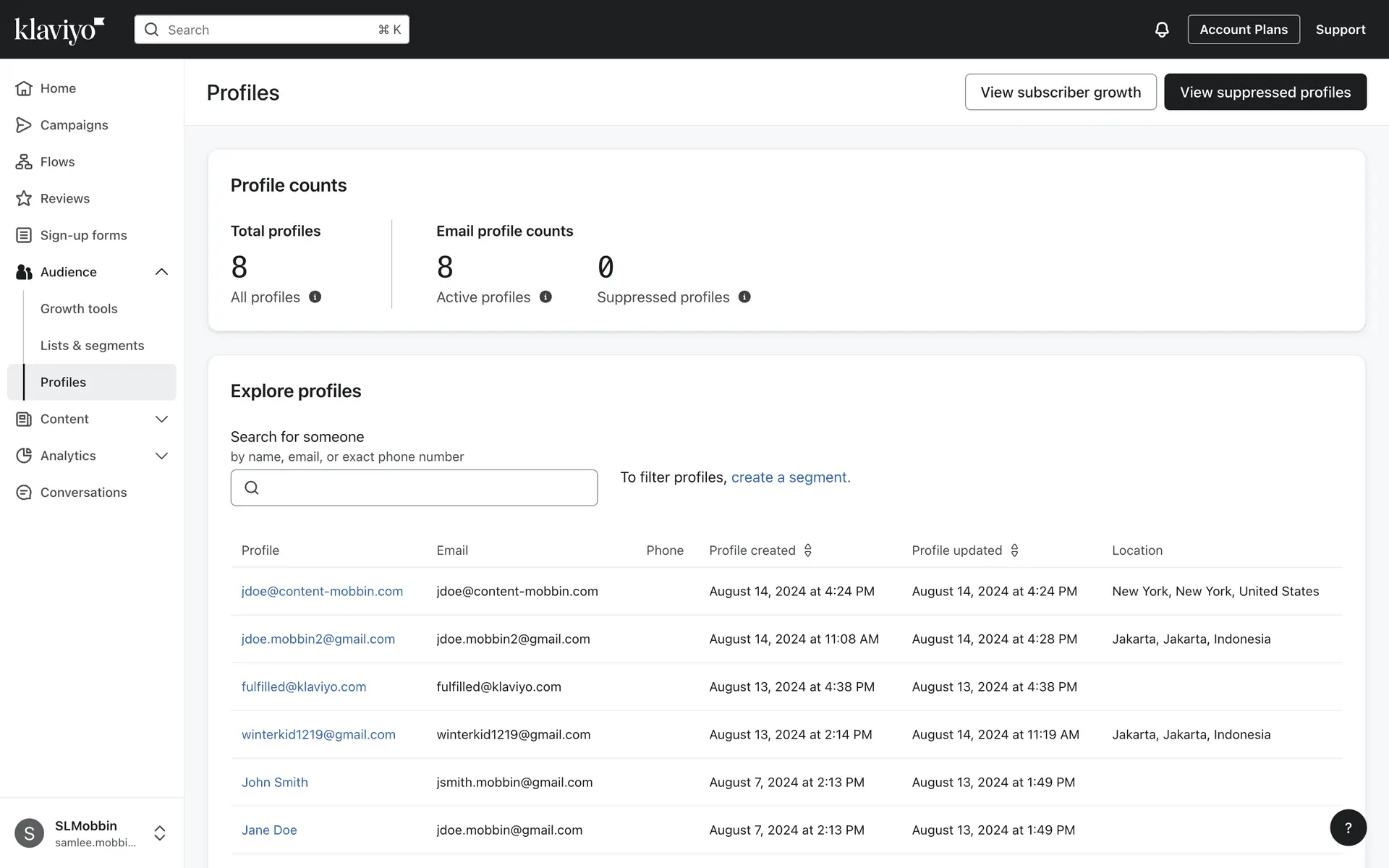Viewport: 1389px width, 868px height.
Task: Expand the Analytics menu section
Action: [x=161, y=456]
